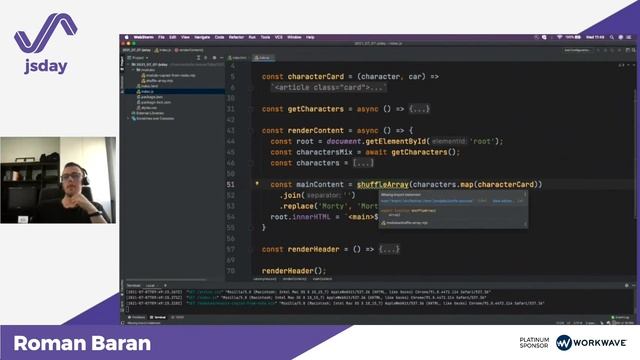Open the VCS menu
The height and width of the screenshot is (360, 640).
tap(279, 37)
